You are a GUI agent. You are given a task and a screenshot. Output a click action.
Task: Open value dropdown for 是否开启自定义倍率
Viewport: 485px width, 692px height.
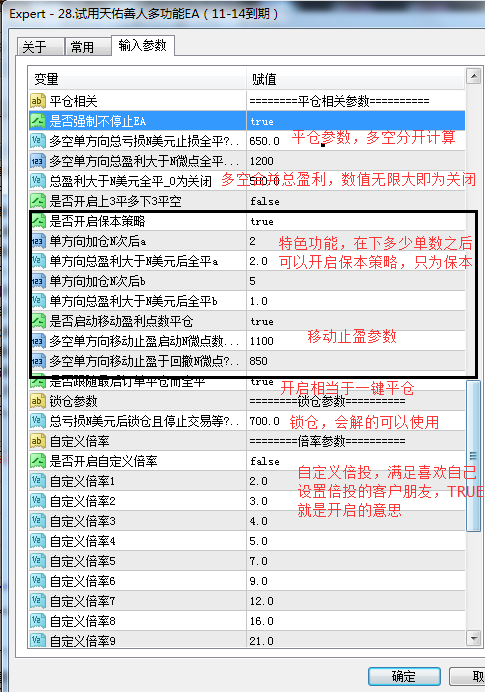click(356, 461)
